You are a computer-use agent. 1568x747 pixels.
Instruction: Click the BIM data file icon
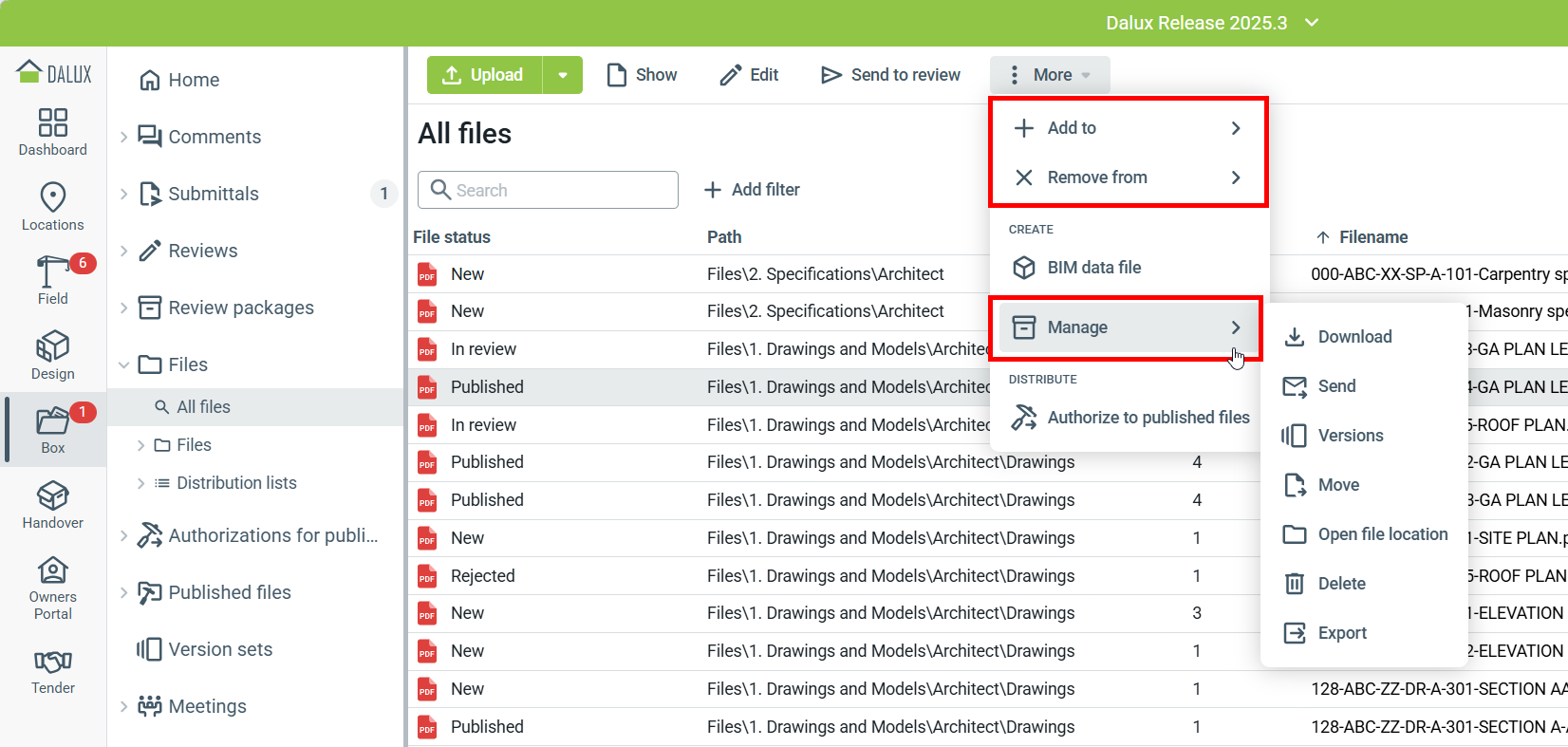[x=1024, y=268]
